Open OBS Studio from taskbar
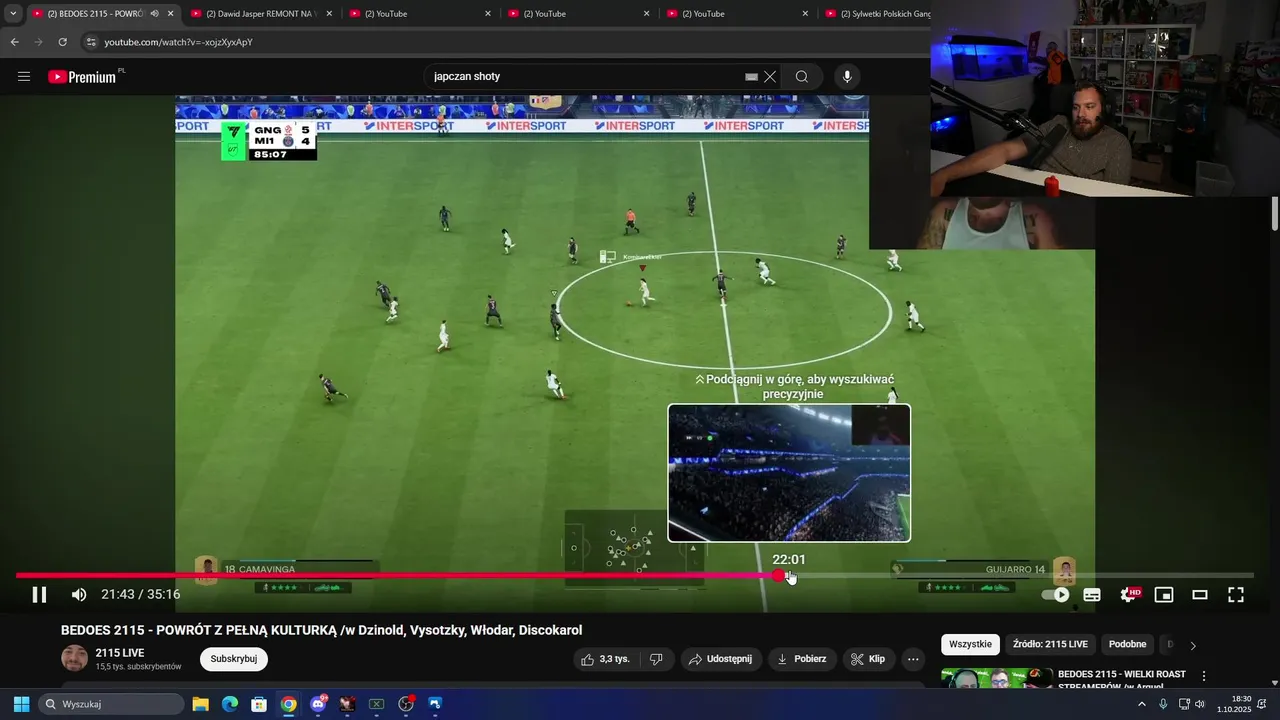The width and height of the screenshot is (1280, 720). (406, 704)
